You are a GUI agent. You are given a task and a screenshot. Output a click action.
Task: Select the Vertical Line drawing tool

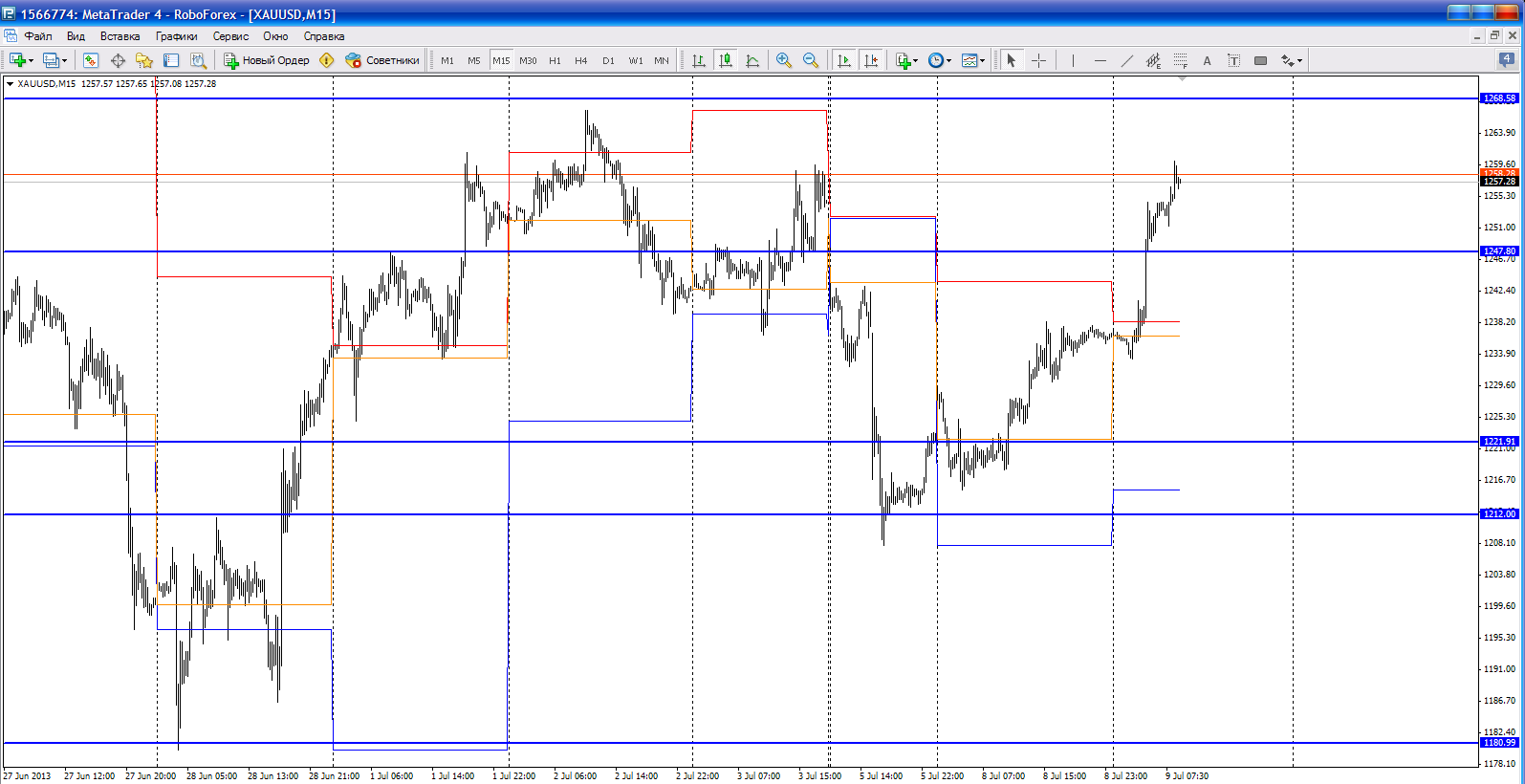[1073, 60]
